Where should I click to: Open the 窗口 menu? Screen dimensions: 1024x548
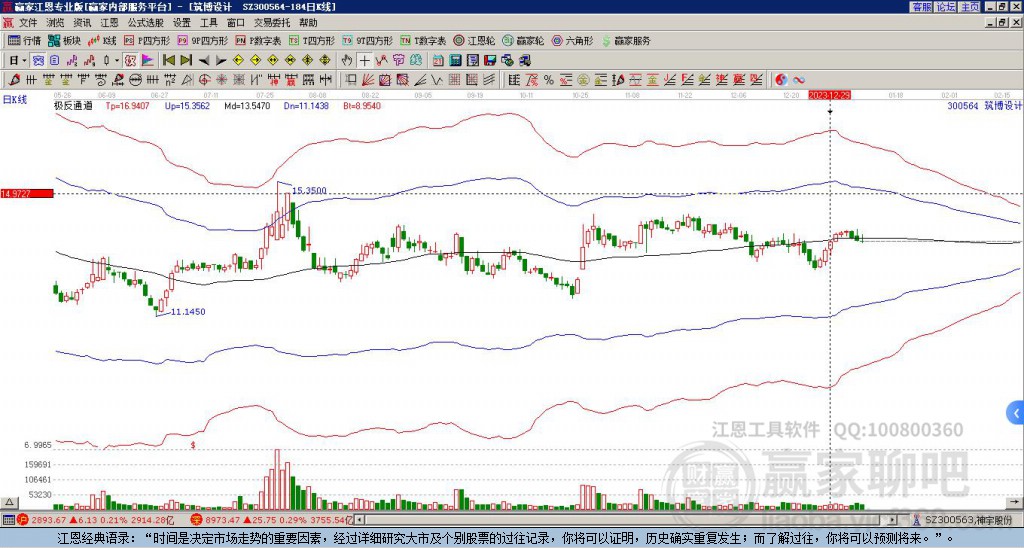point(236,23)
